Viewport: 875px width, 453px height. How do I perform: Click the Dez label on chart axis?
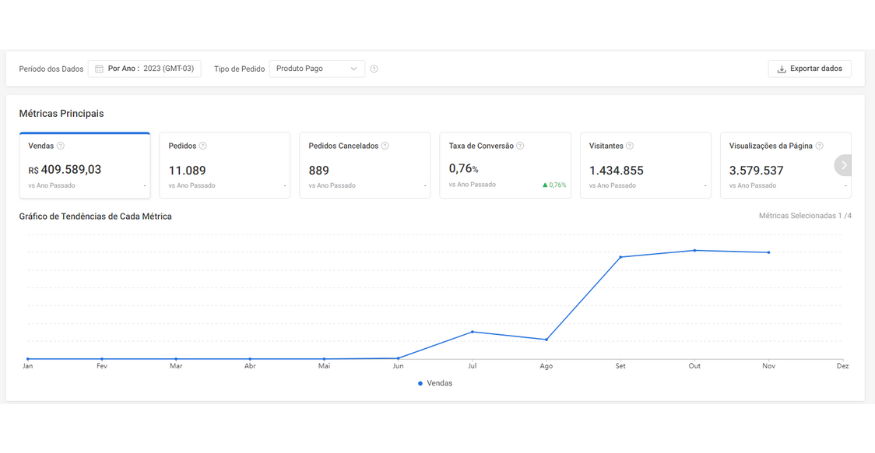coord(843,366)
